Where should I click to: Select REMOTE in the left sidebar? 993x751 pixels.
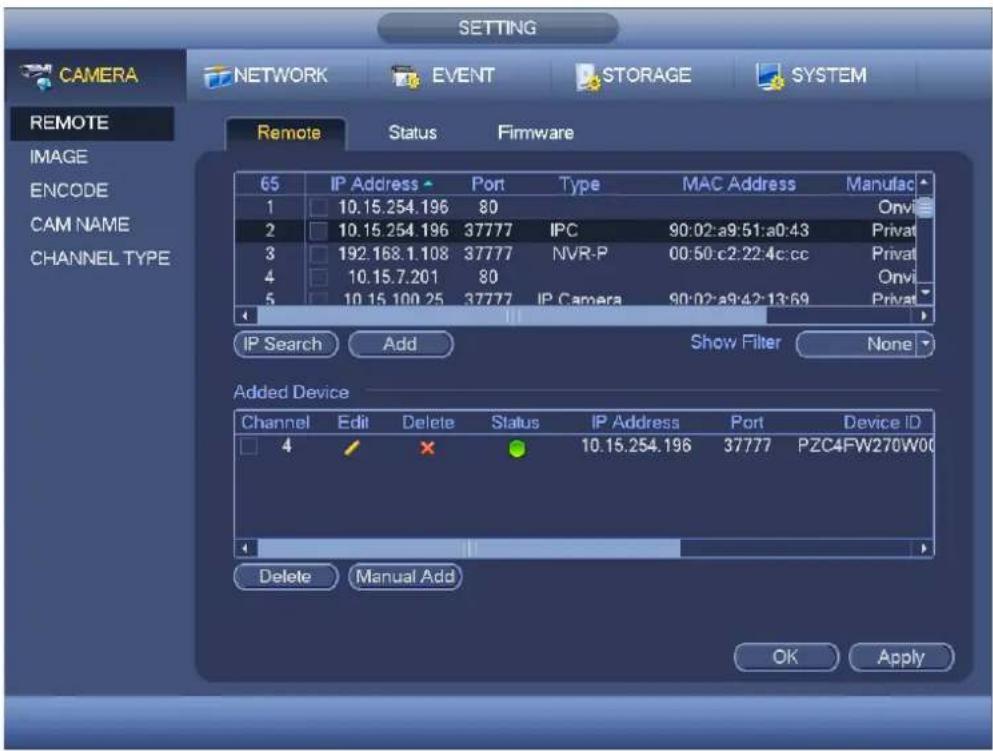tap(92, 123)
